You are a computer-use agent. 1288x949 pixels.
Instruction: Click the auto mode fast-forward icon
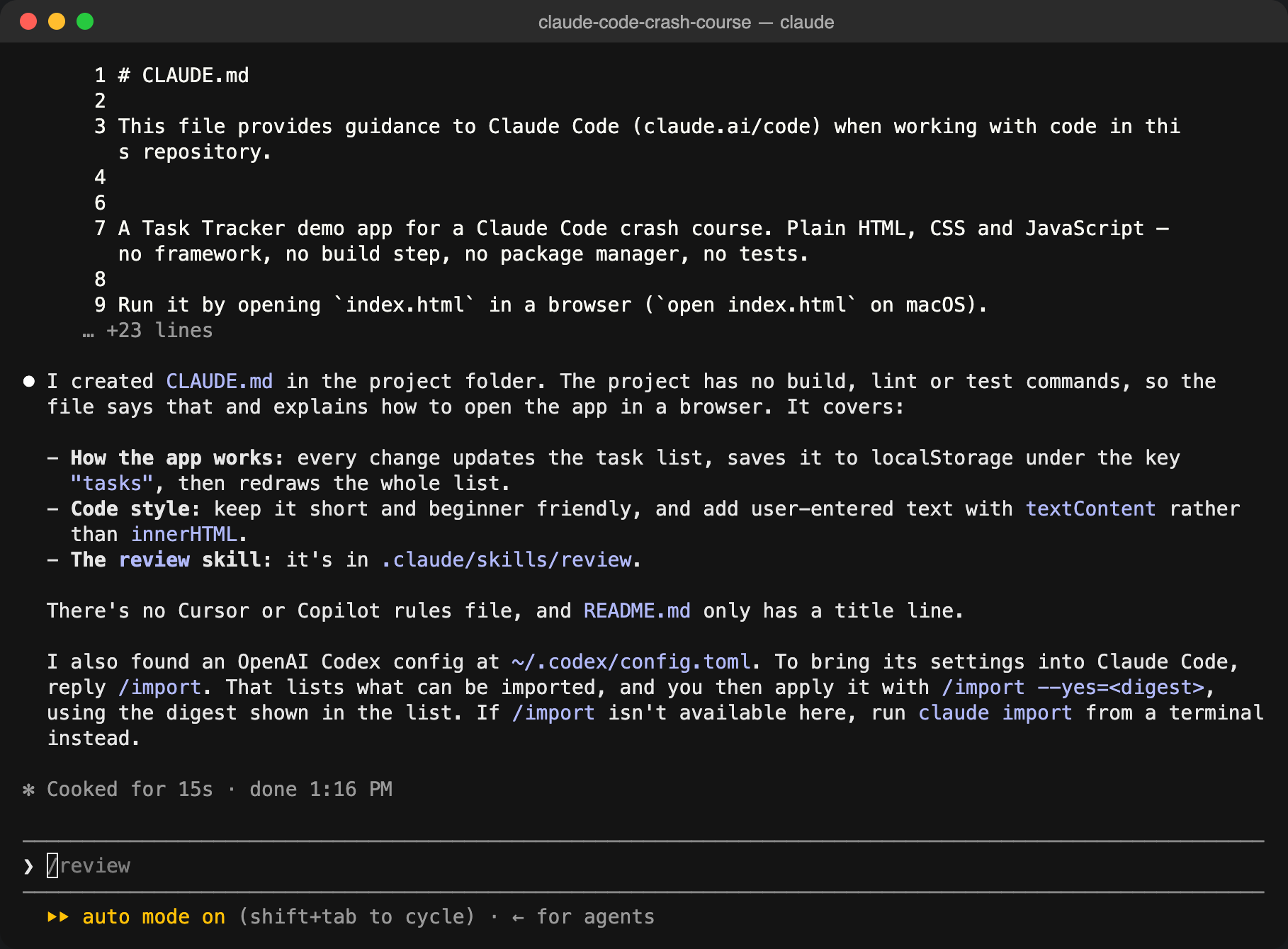click(58, 916)
